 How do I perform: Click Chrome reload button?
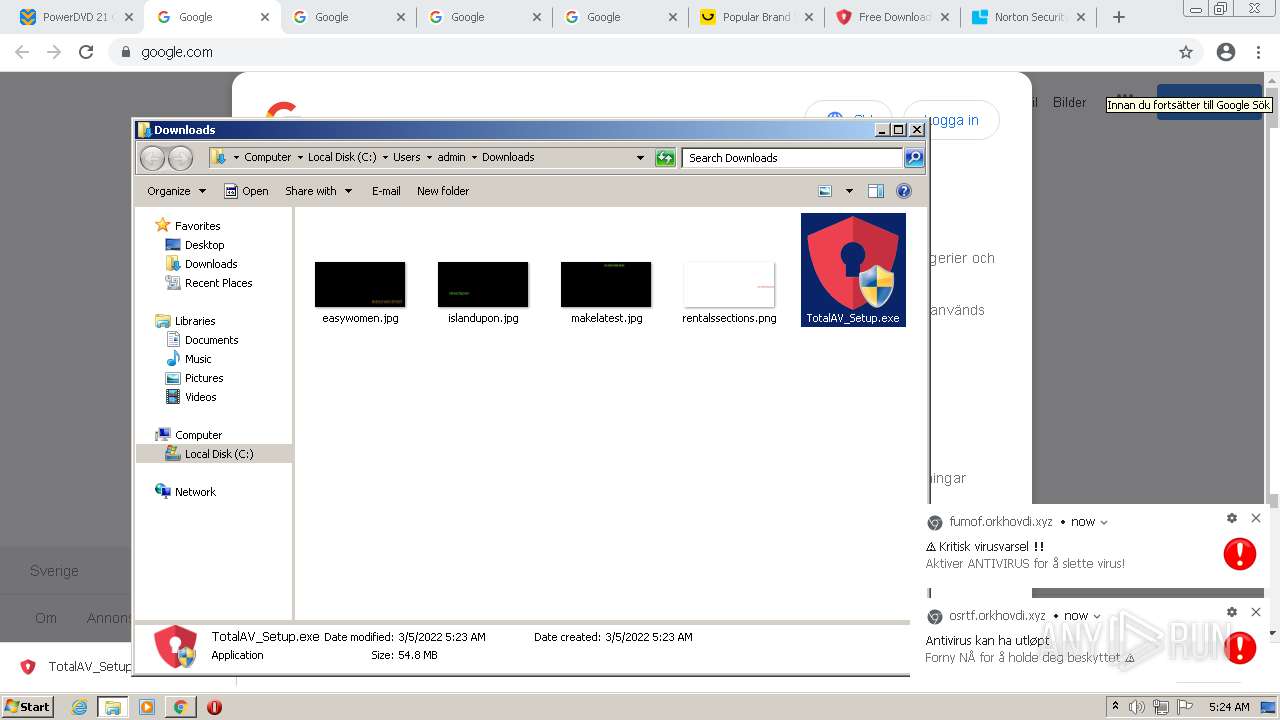coord(86,52)
